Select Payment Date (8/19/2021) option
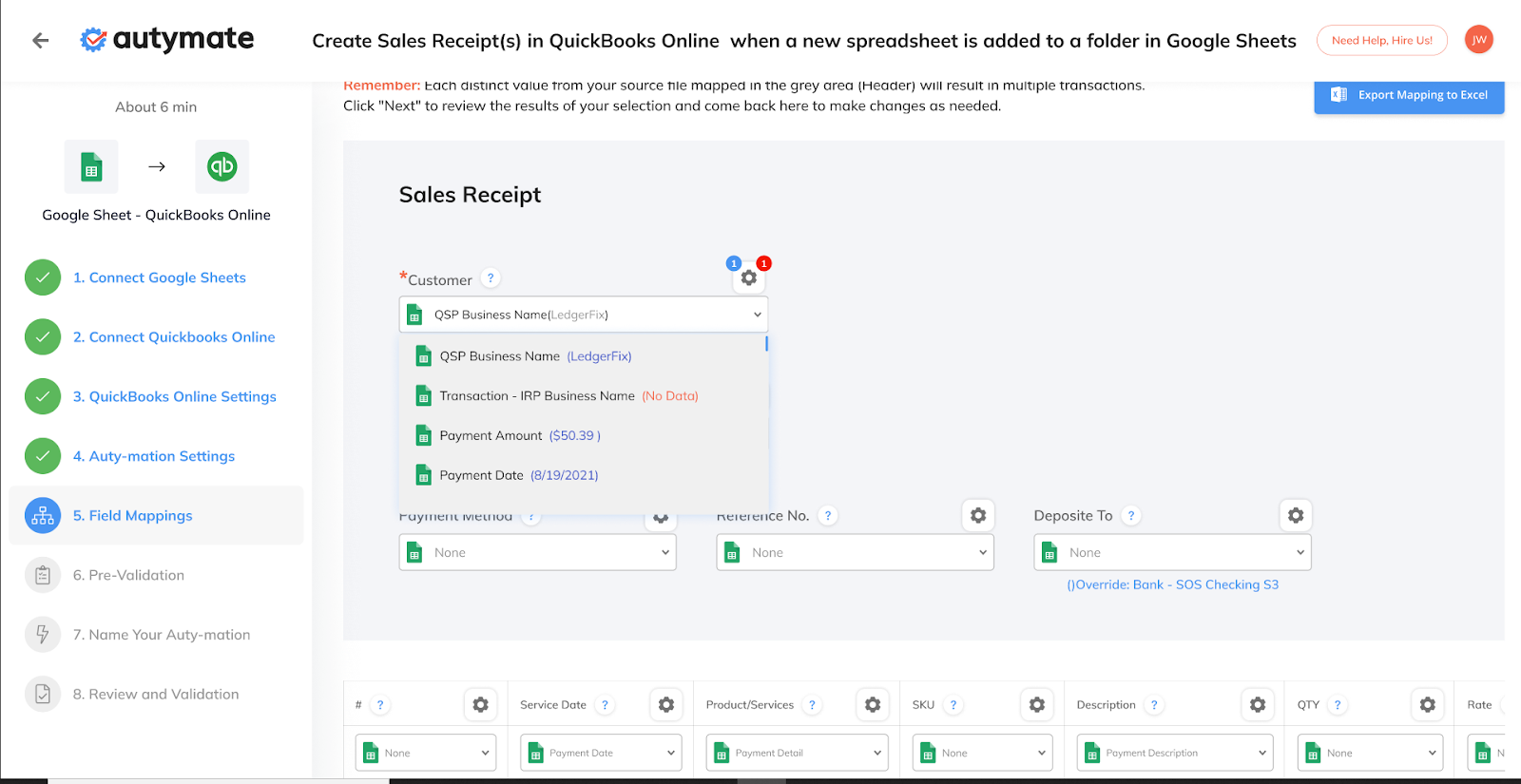 [x=582, y=476]
